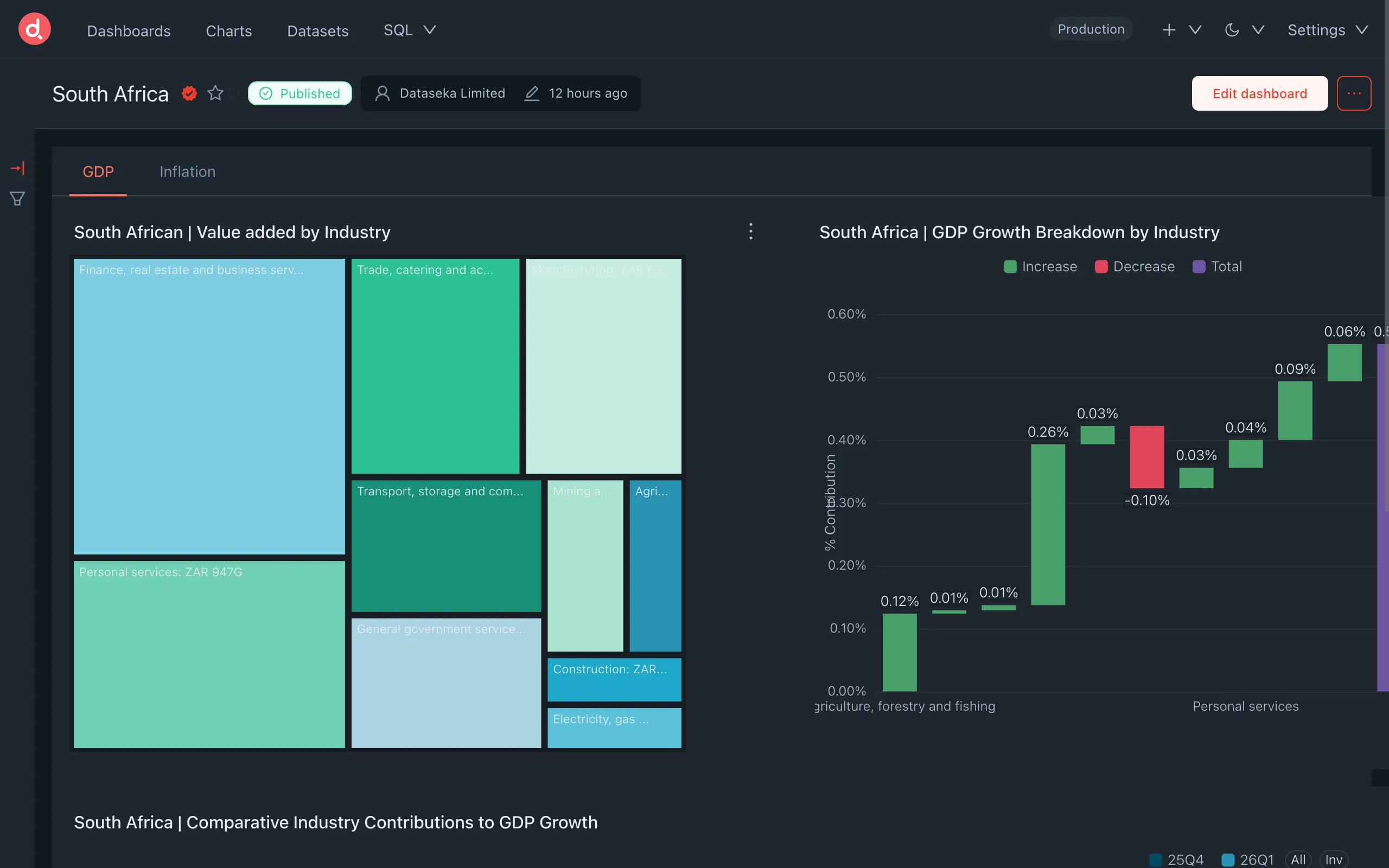Click the General government service tile
Screen dimensions: 1389x868
point(446,683)
